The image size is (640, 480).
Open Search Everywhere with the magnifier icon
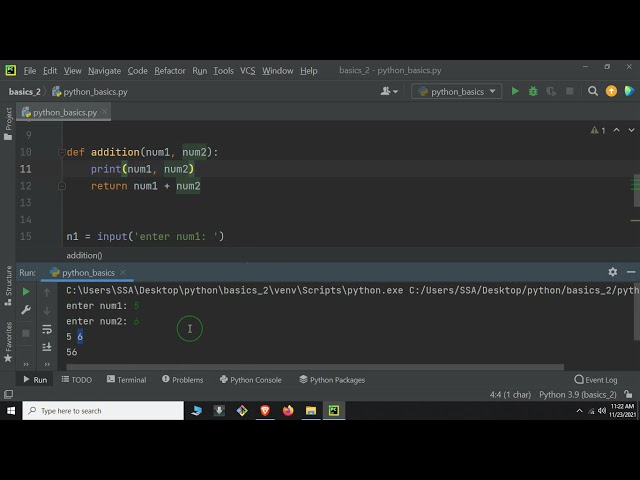point(593,91)
